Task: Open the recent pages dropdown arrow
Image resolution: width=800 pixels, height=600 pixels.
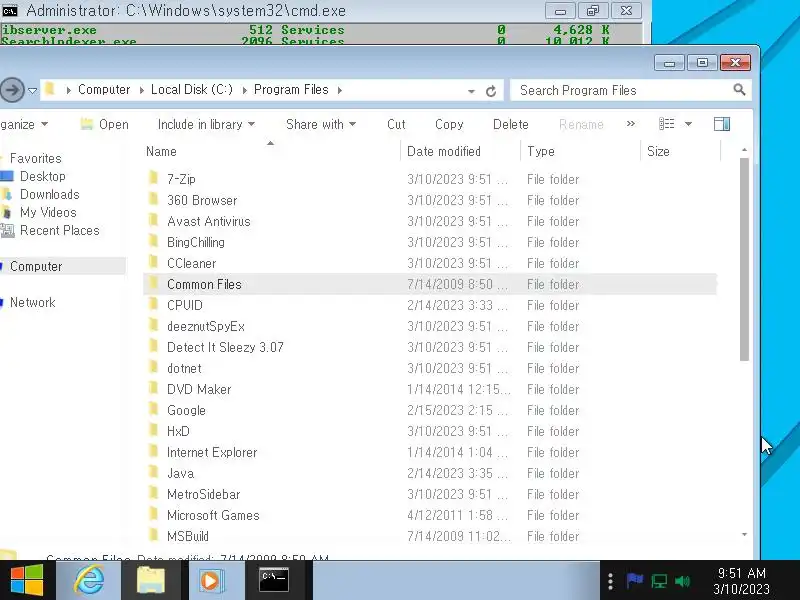Action: pyautogui.click(x=32, y=91)
